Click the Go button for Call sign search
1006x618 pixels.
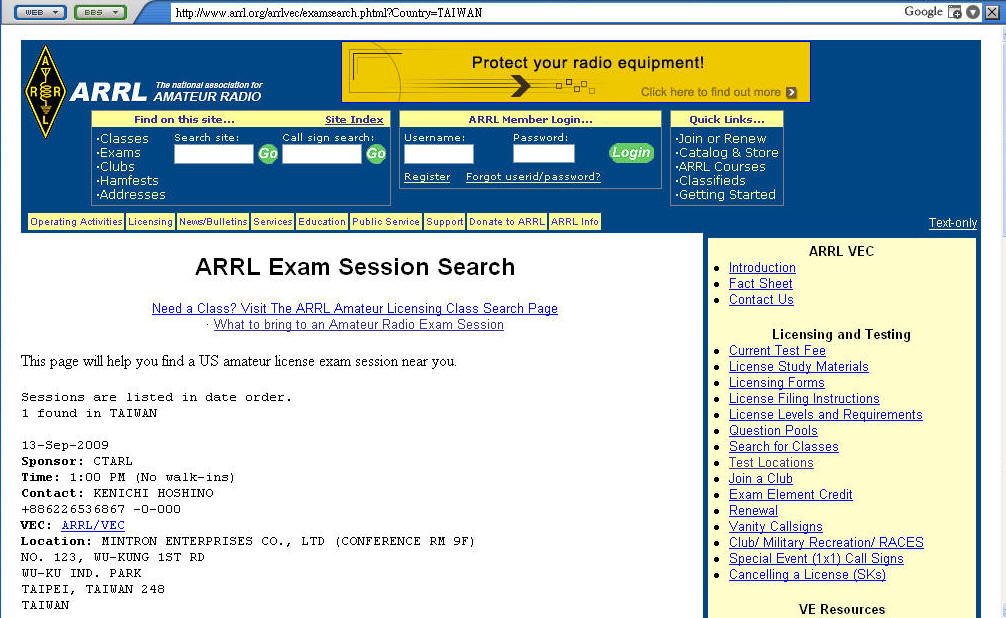[x=376, y=153]
